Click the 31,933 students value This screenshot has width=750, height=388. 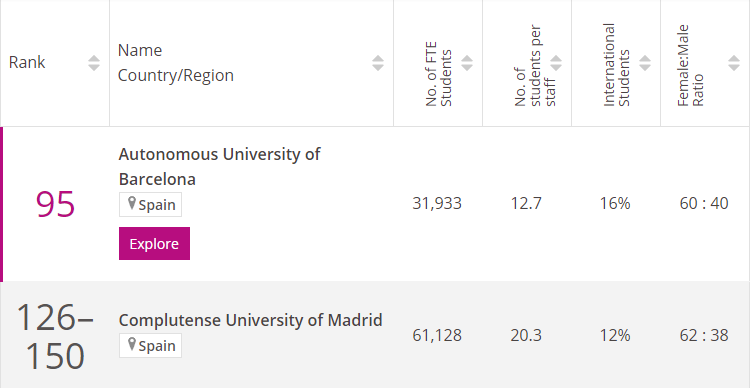[x=437, y=204]
